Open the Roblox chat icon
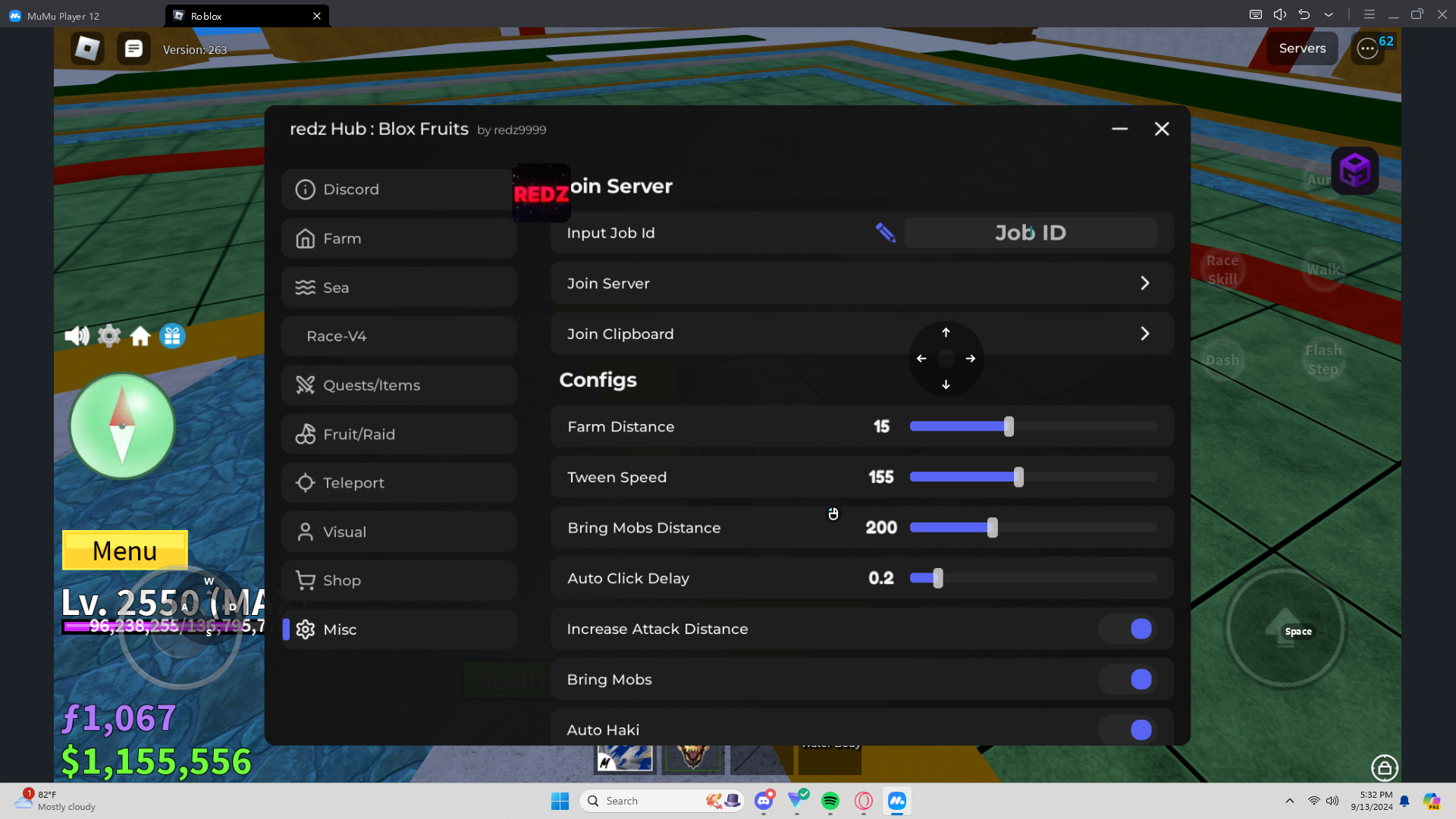 click(133, 49)
